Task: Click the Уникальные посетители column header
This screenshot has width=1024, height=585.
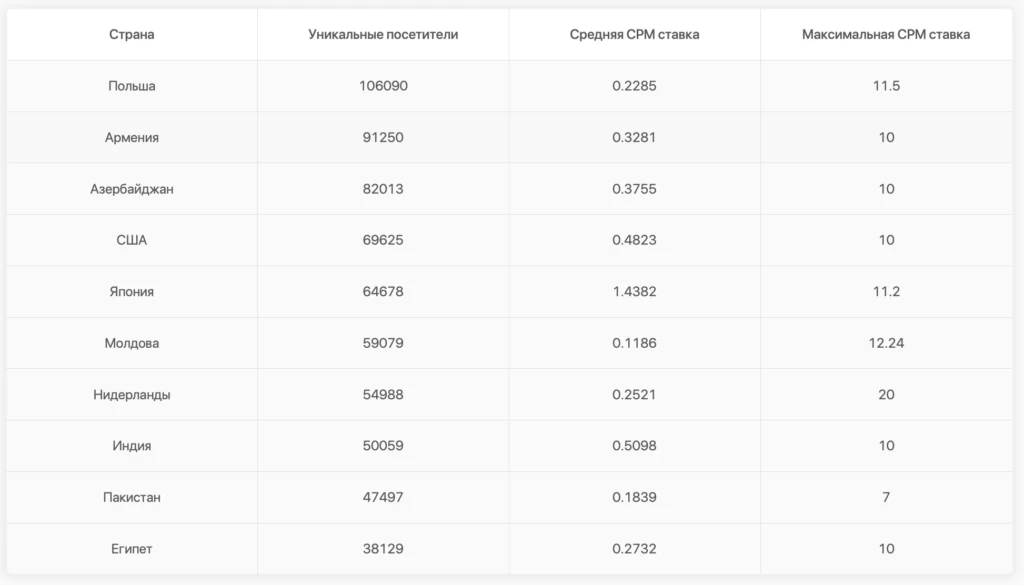Action: click(383, 35)
